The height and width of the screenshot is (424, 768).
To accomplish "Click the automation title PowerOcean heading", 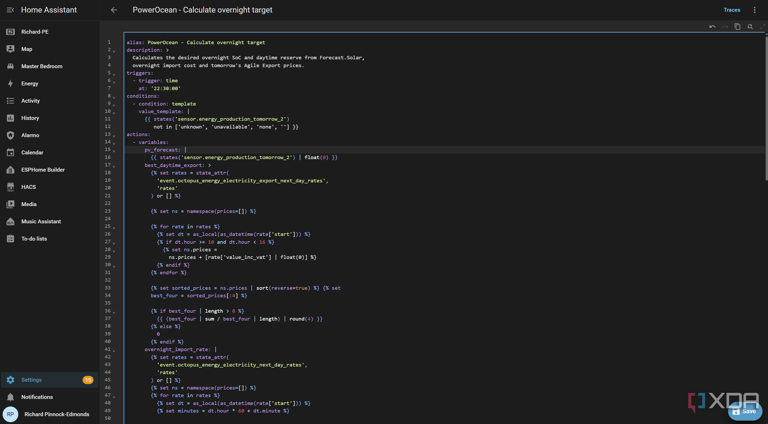I will coord(202,10).
